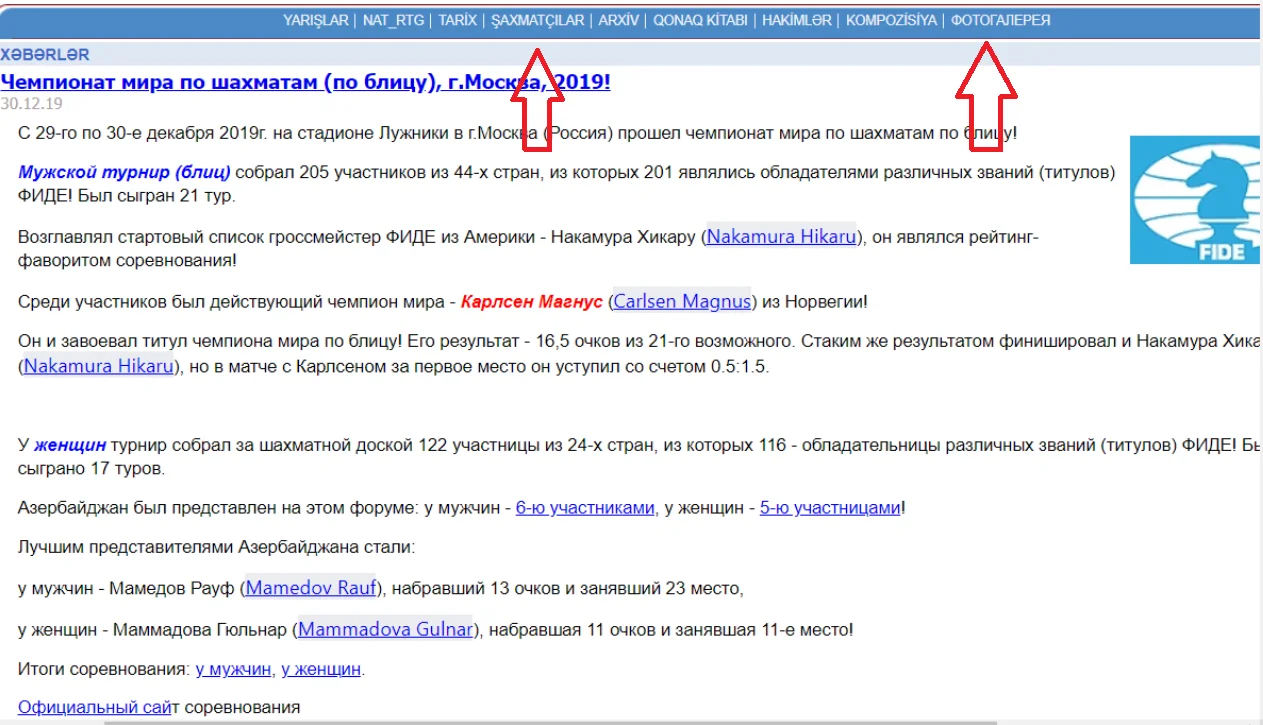View the Mammadova Gulnar profile link
Image resolution: width=1263 pixels, height=725 pixels.
click(x=386, y=630)
